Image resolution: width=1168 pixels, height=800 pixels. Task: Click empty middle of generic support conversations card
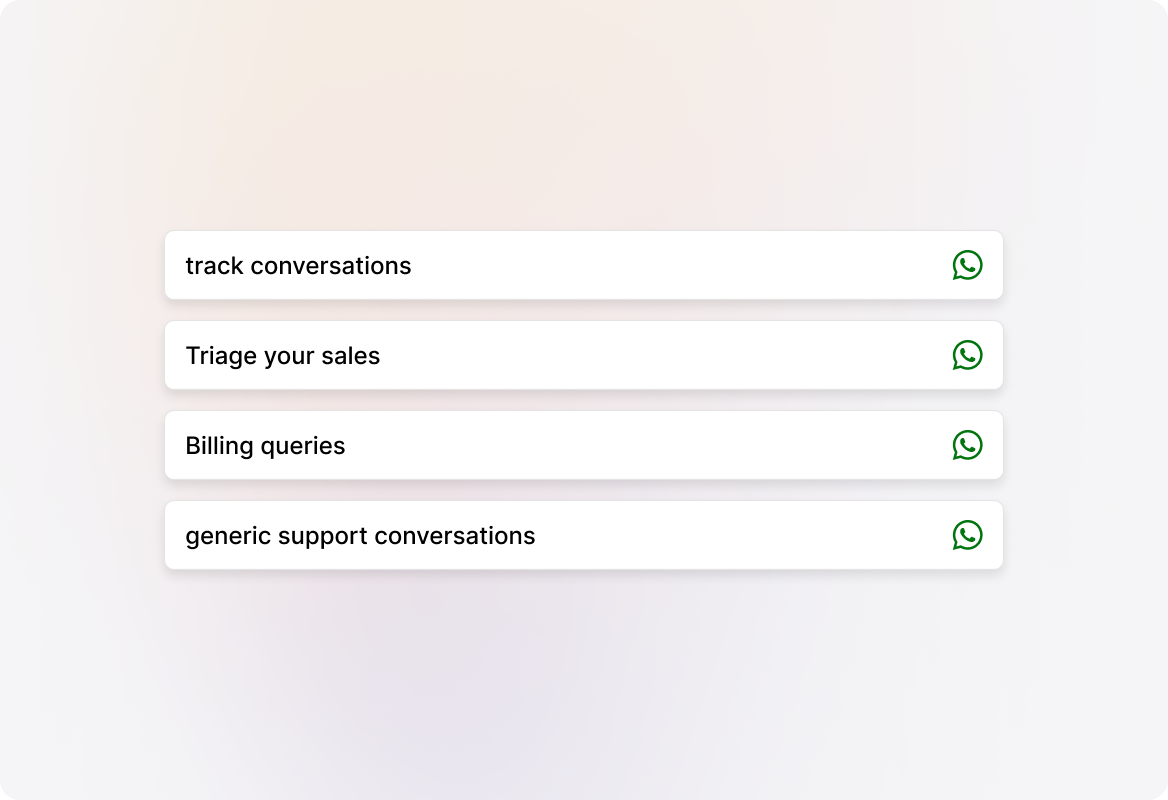(740, 536)
